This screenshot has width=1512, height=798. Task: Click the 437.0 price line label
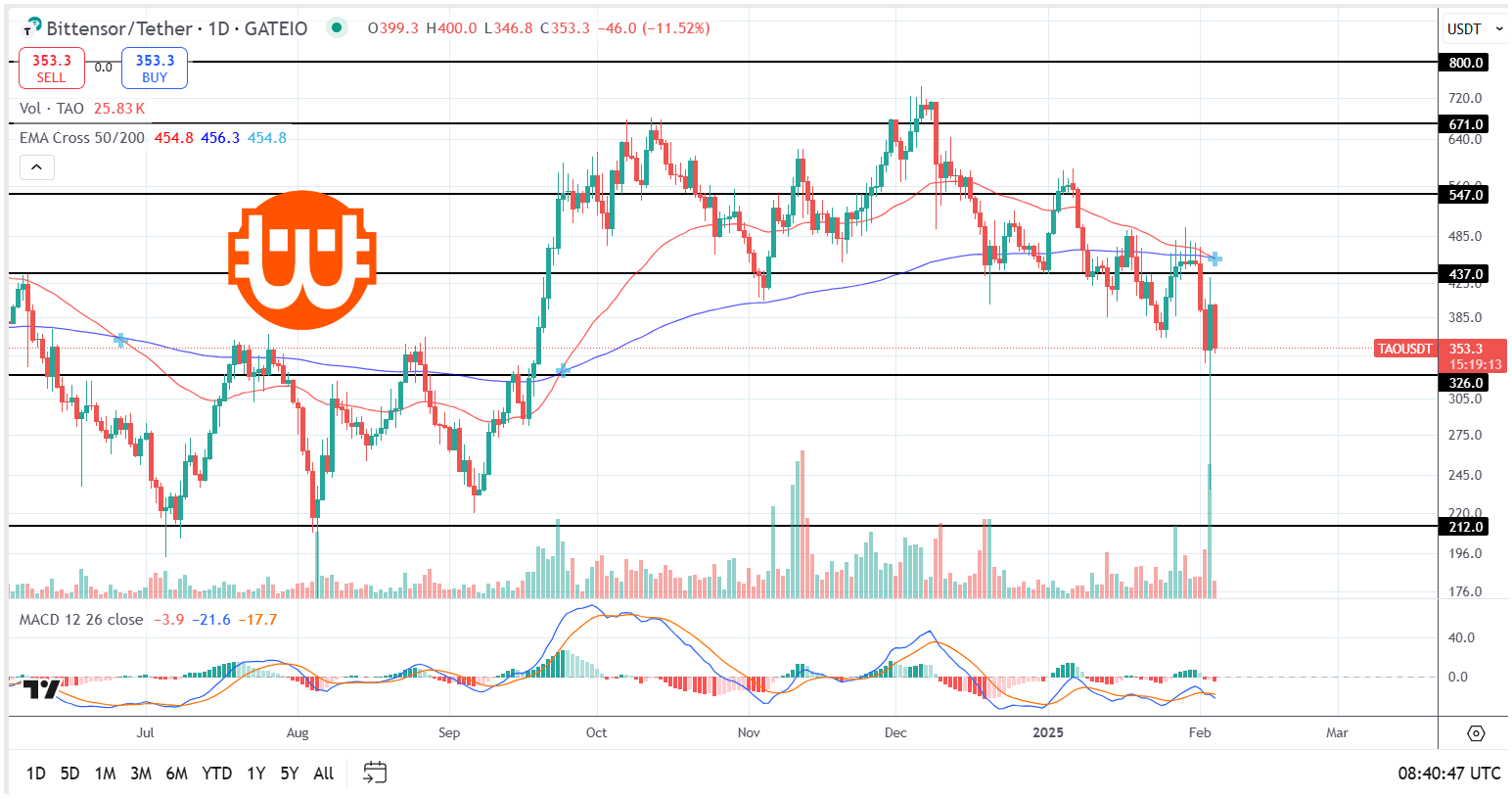pos(1464,274)
